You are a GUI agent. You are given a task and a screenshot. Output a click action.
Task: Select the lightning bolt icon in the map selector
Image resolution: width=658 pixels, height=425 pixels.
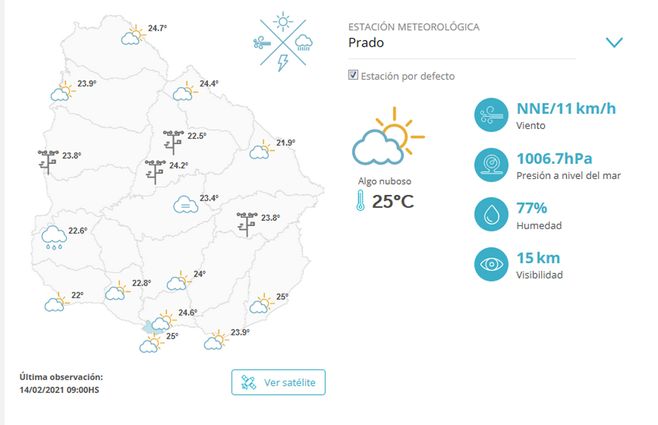tap(283, 62)
